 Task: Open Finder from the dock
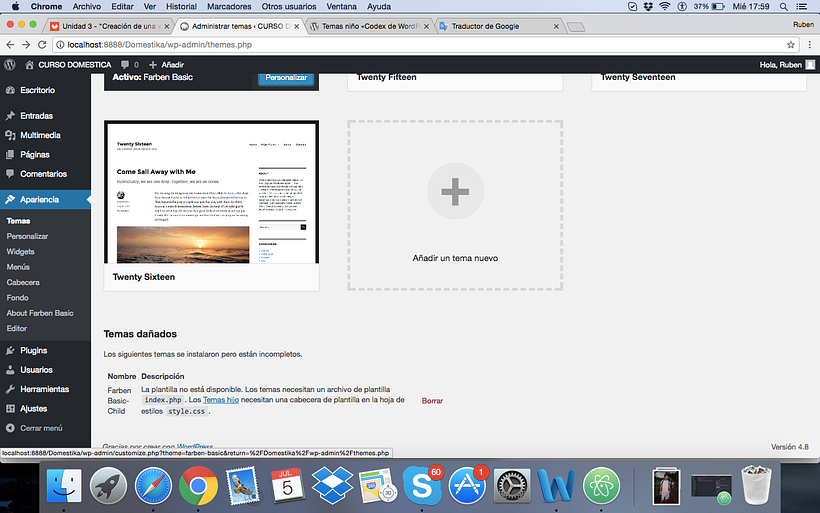64,486
